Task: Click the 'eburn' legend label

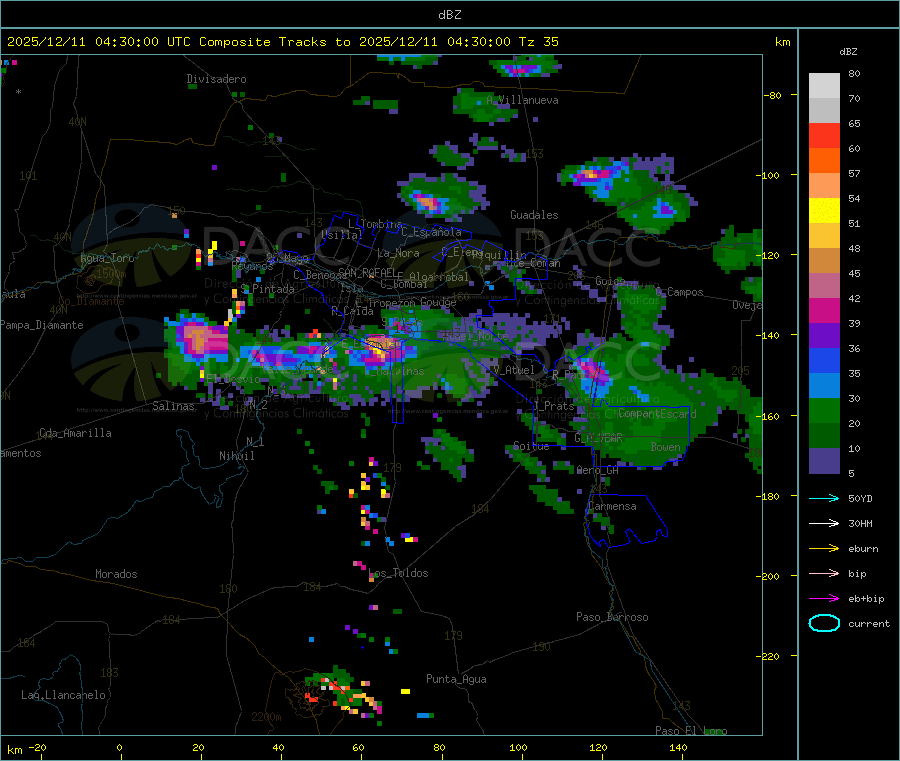Action: coord(863,549)
